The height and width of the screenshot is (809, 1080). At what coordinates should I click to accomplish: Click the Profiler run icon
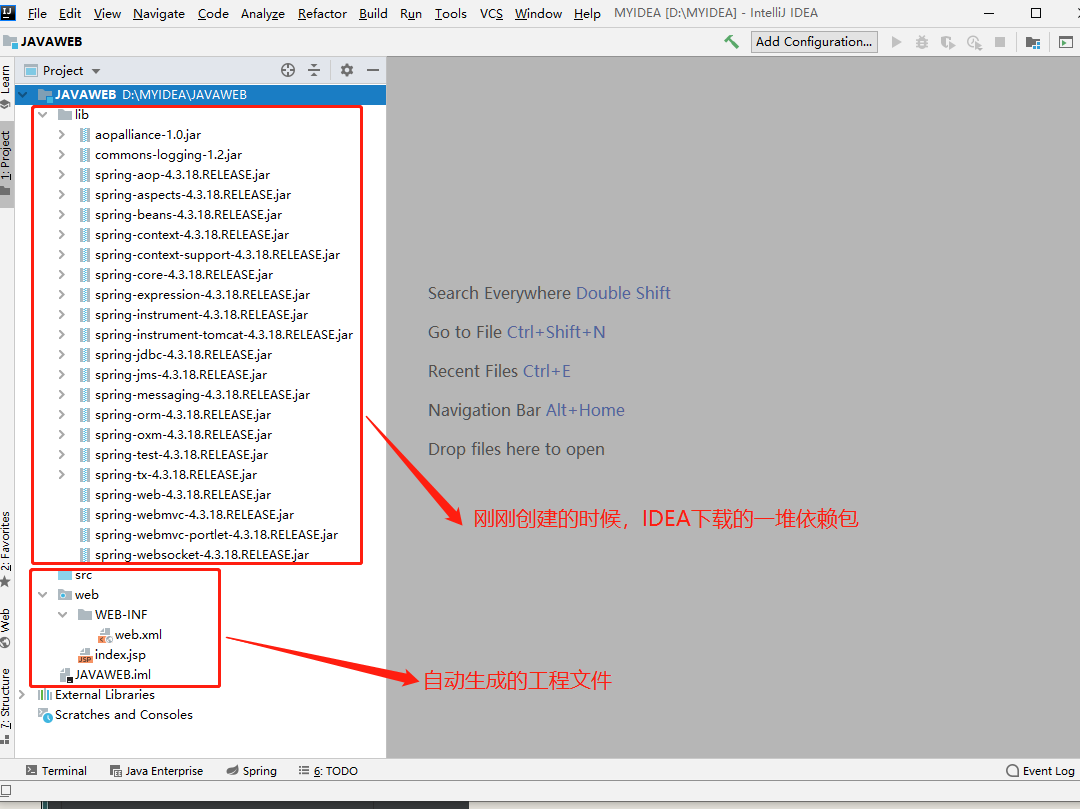point(974,42)
